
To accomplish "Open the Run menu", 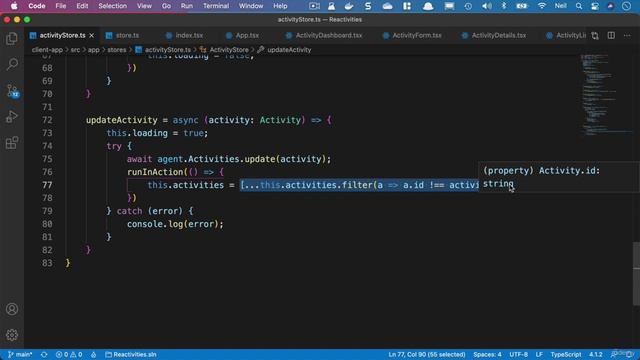I will point(187,6).
